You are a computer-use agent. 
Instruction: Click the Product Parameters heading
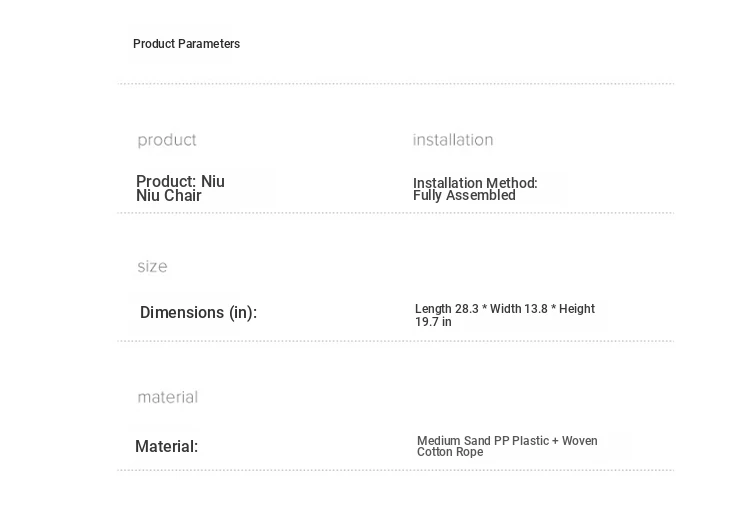[x=187, y=44]
